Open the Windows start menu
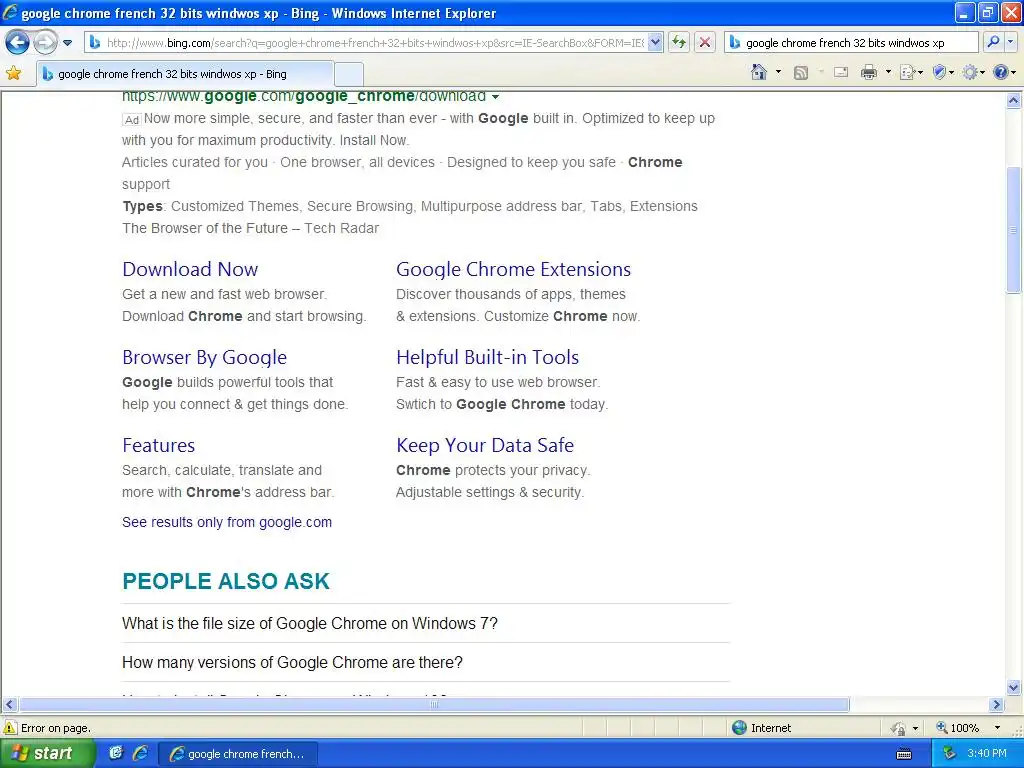Viewport: 1024px width, 768px height. [x=46, y=754]
